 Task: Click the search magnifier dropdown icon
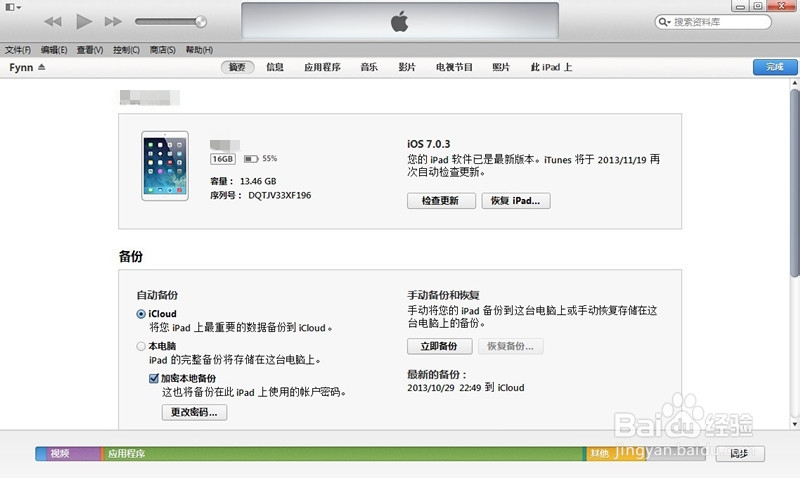[x=664, y=22]
